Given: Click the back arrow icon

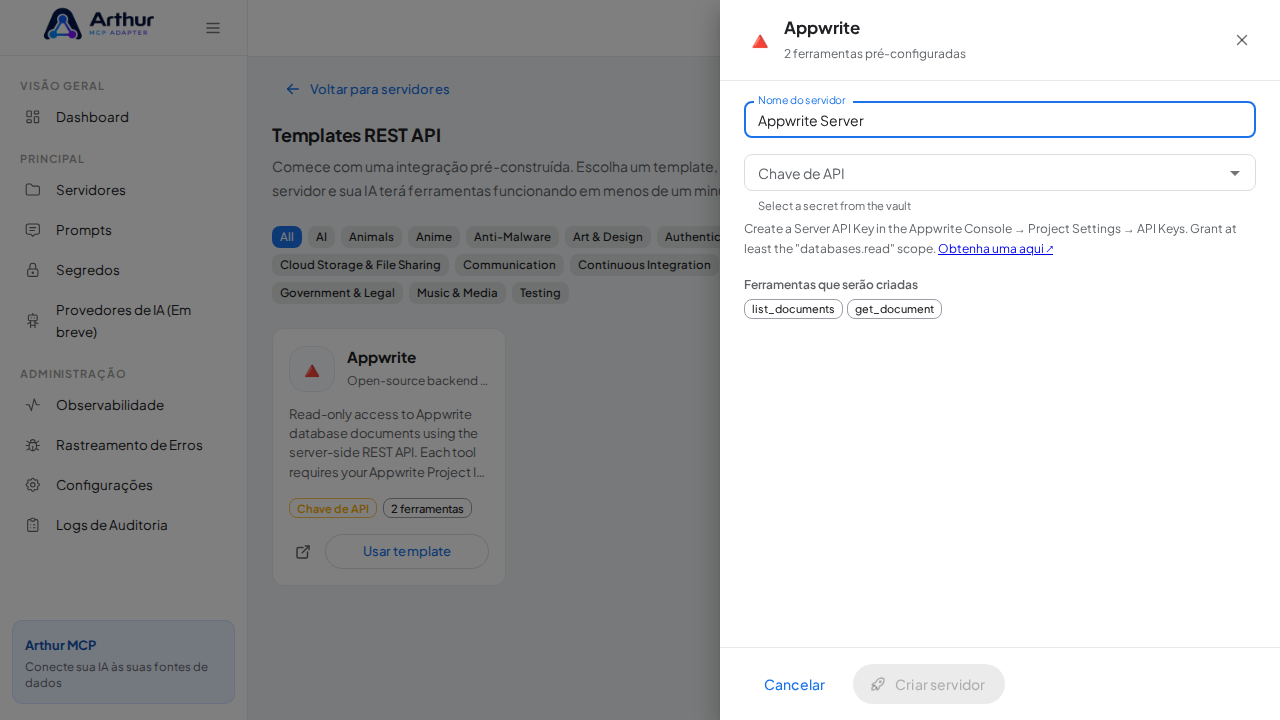Looking at the screenshot, I should (x=293, y=89).
